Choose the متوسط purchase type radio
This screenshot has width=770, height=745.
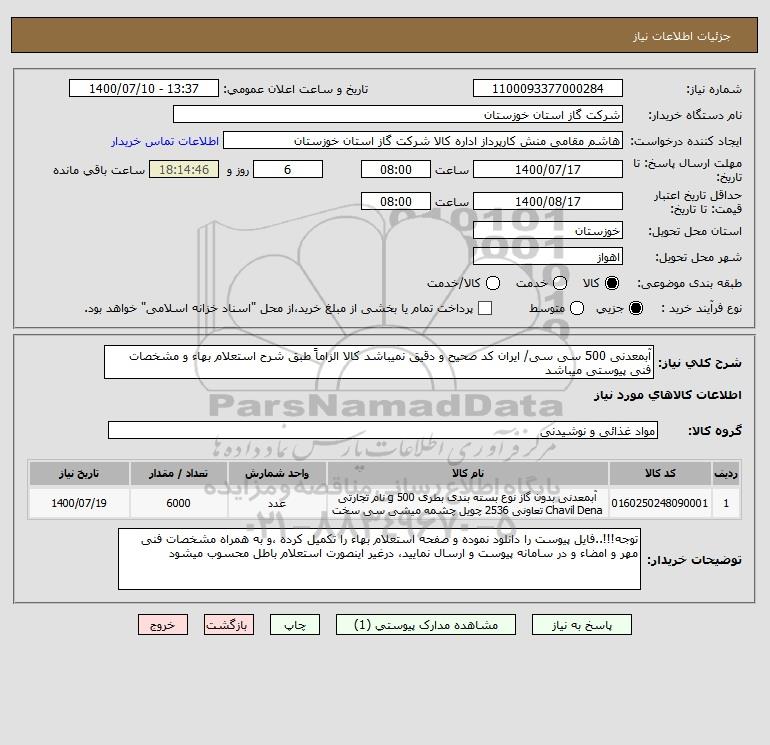(577, 308)
